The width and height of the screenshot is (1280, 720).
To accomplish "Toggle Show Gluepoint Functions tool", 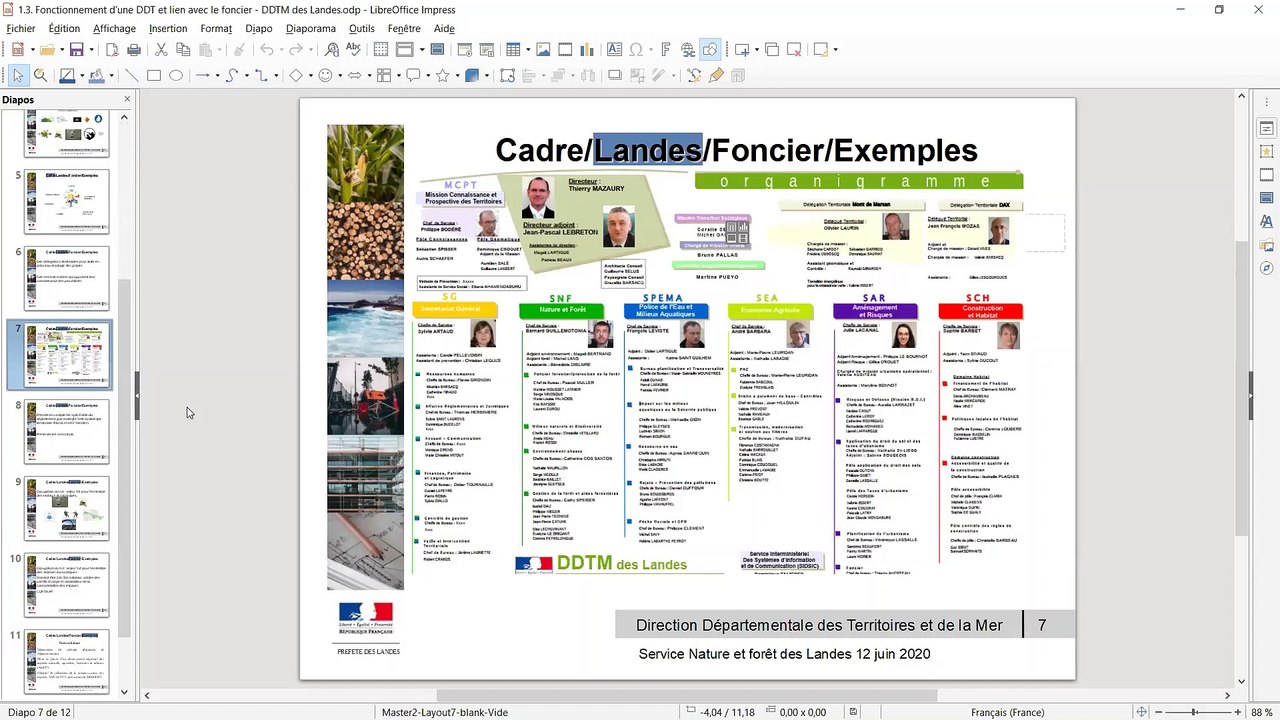I will click(716, 75).
